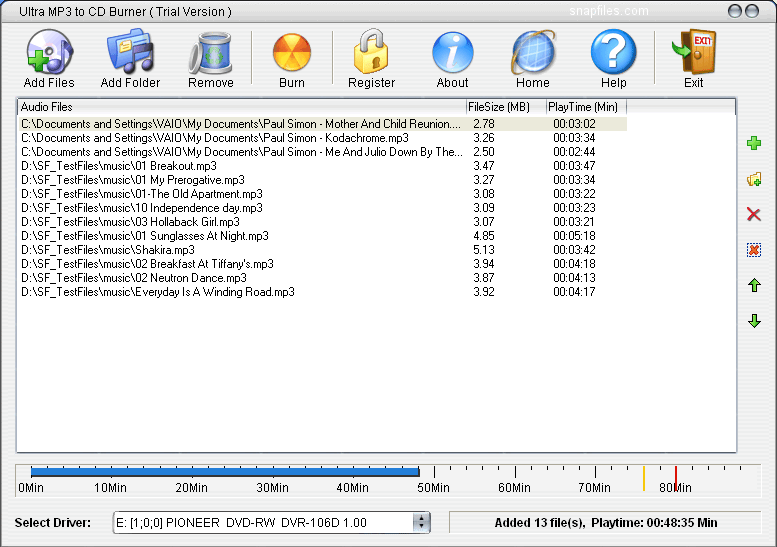The width and height of the screenshot is (777, 547).
Task: Click the blue disc capacity progress bar
Action: click(225, 472)
